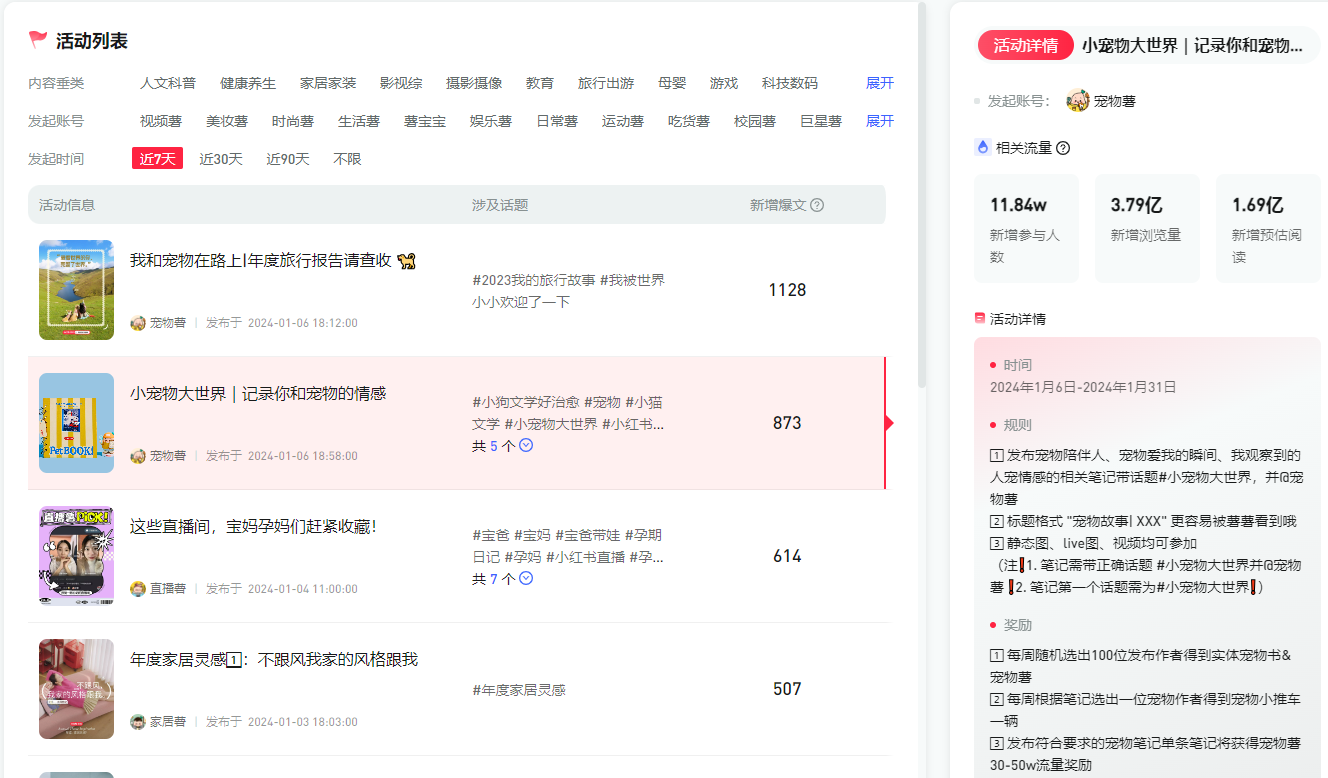Viewport: 1328px width, 778px height.
Task: Click the dog emoji in first activity title
Action: pyautogui.click(x=406, y=261)
